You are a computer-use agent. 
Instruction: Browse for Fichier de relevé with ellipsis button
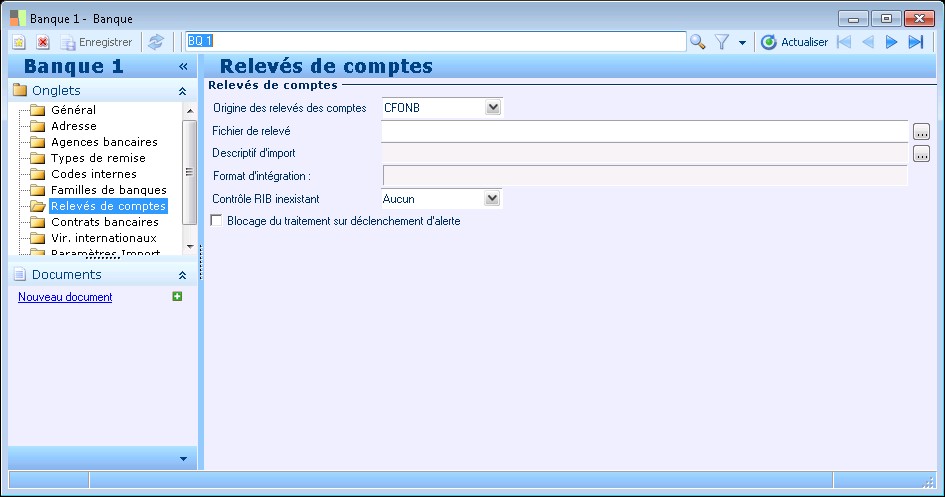coord(921,131)
